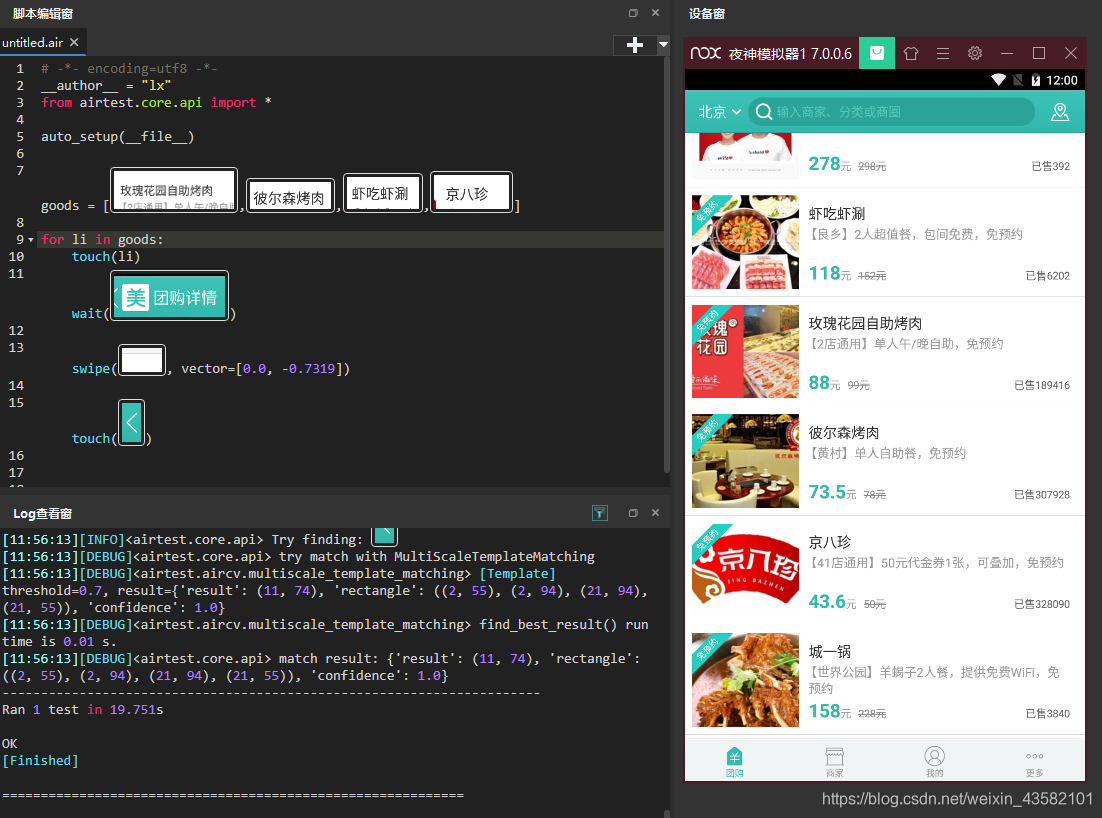Click the 158元 price of 城一锅
Viewport: 1102px width, 818px height.
[829, 711]
